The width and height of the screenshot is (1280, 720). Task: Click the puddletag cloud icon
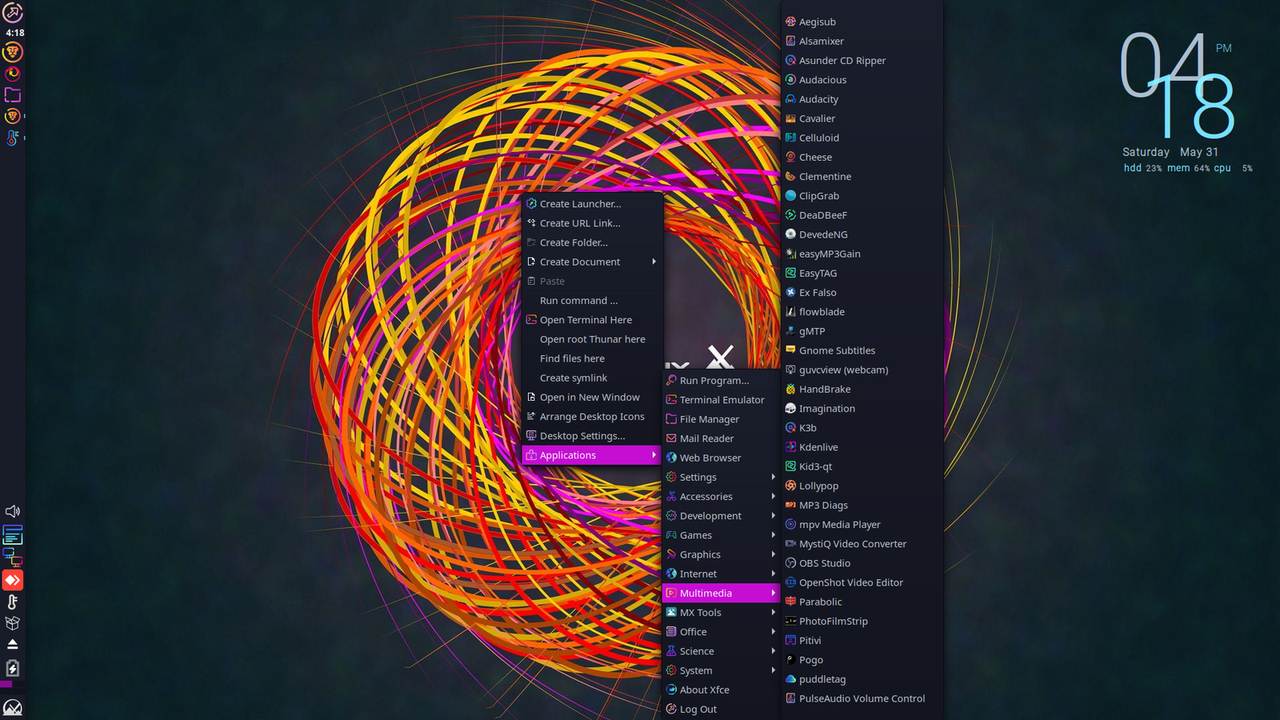[x=790, y=679]
